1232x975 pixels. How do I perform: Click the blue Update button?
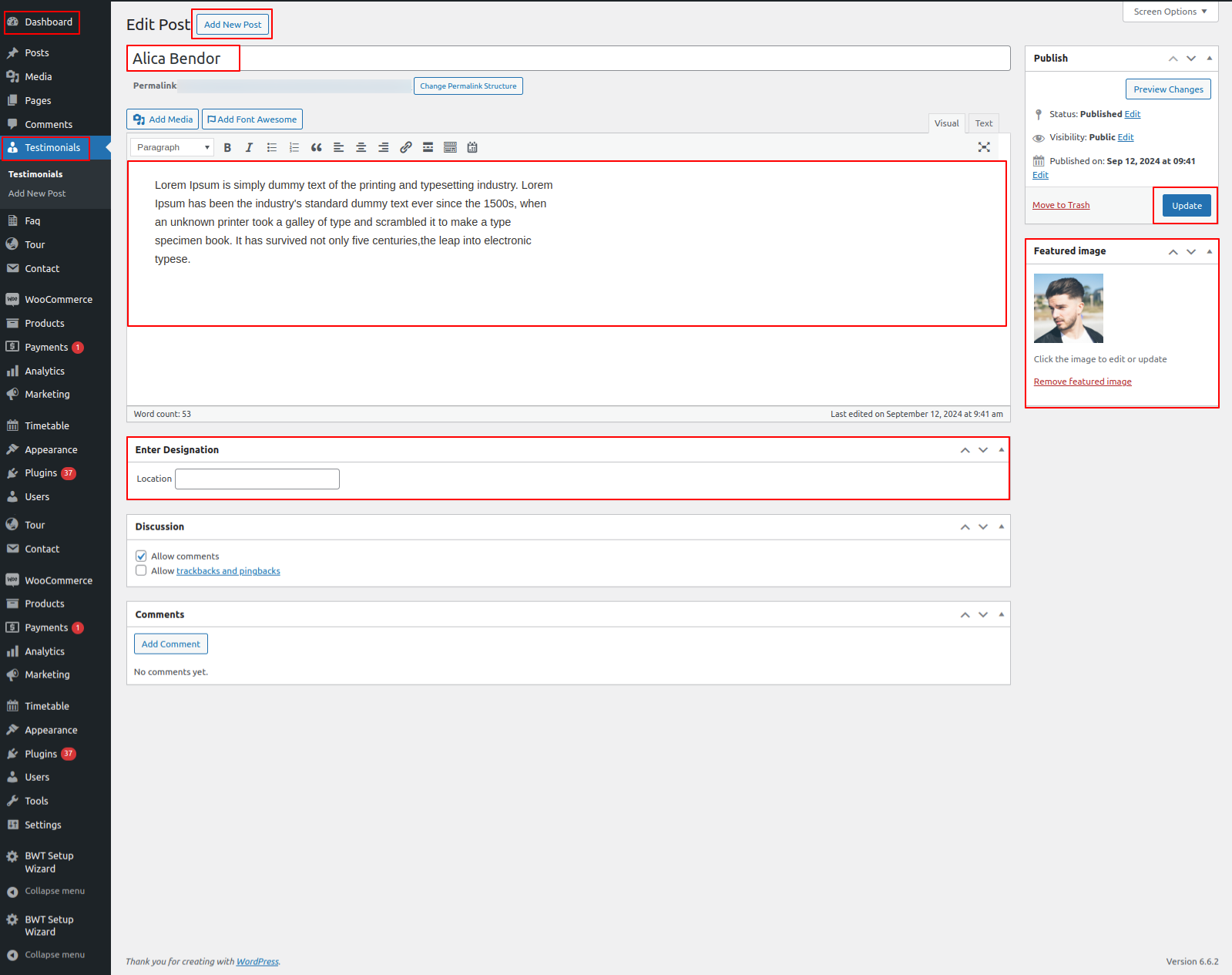[1187, 206]
